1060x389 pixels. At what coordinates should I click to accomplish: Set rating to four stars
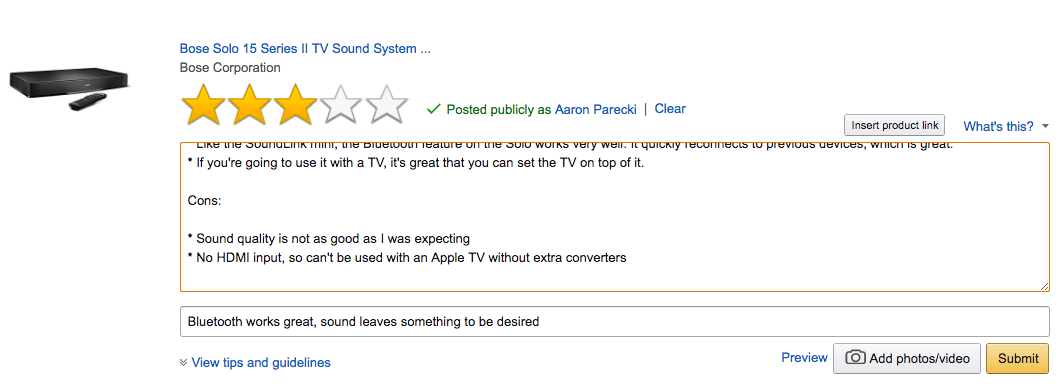(341, 105)
